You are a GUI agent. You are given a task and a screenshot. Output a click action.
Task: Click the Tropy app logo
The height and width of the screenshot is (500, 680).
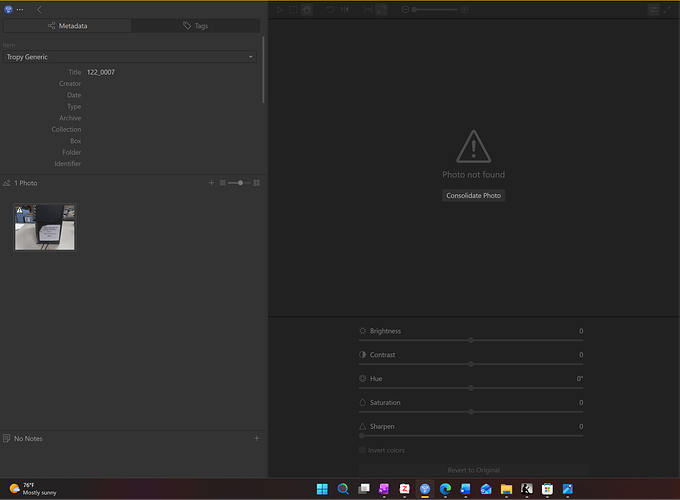point(8,9)
